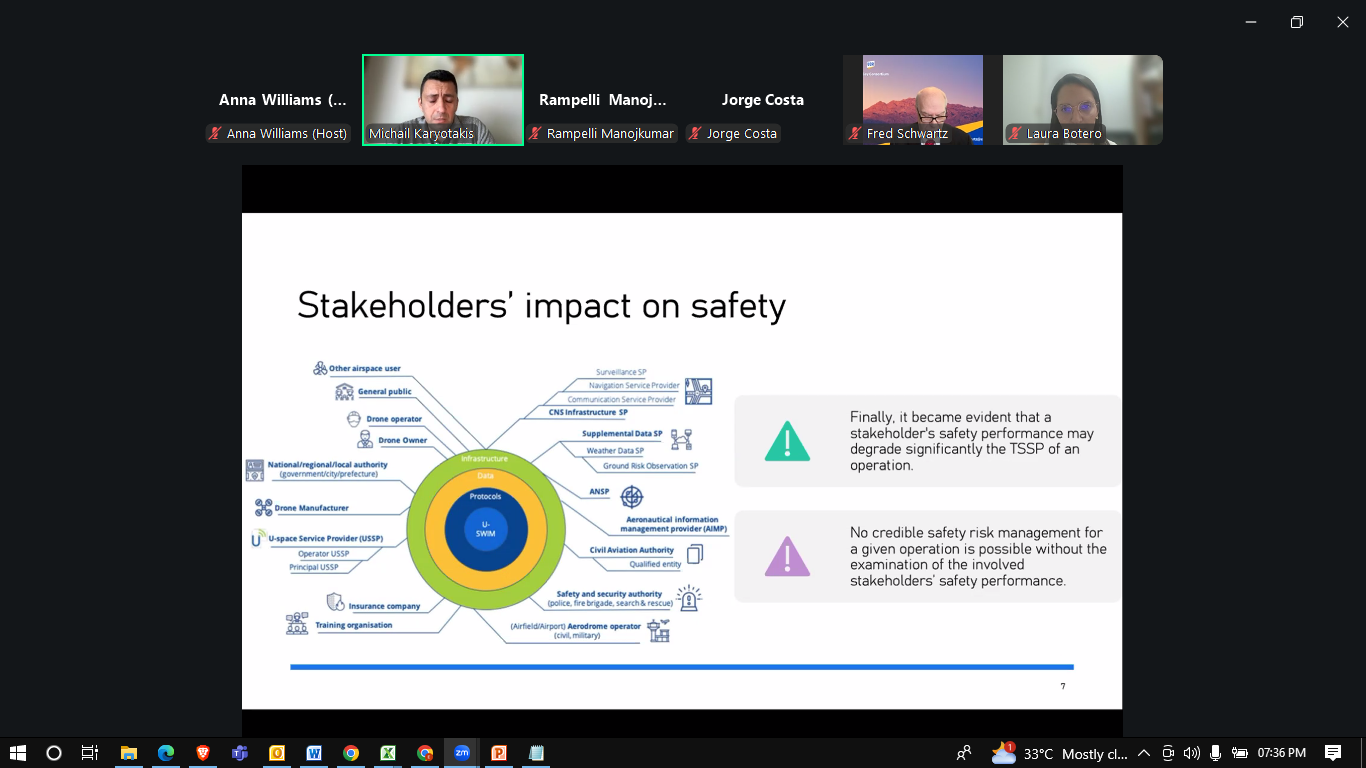Select Laura Botero video tile

pos(1083,100)
